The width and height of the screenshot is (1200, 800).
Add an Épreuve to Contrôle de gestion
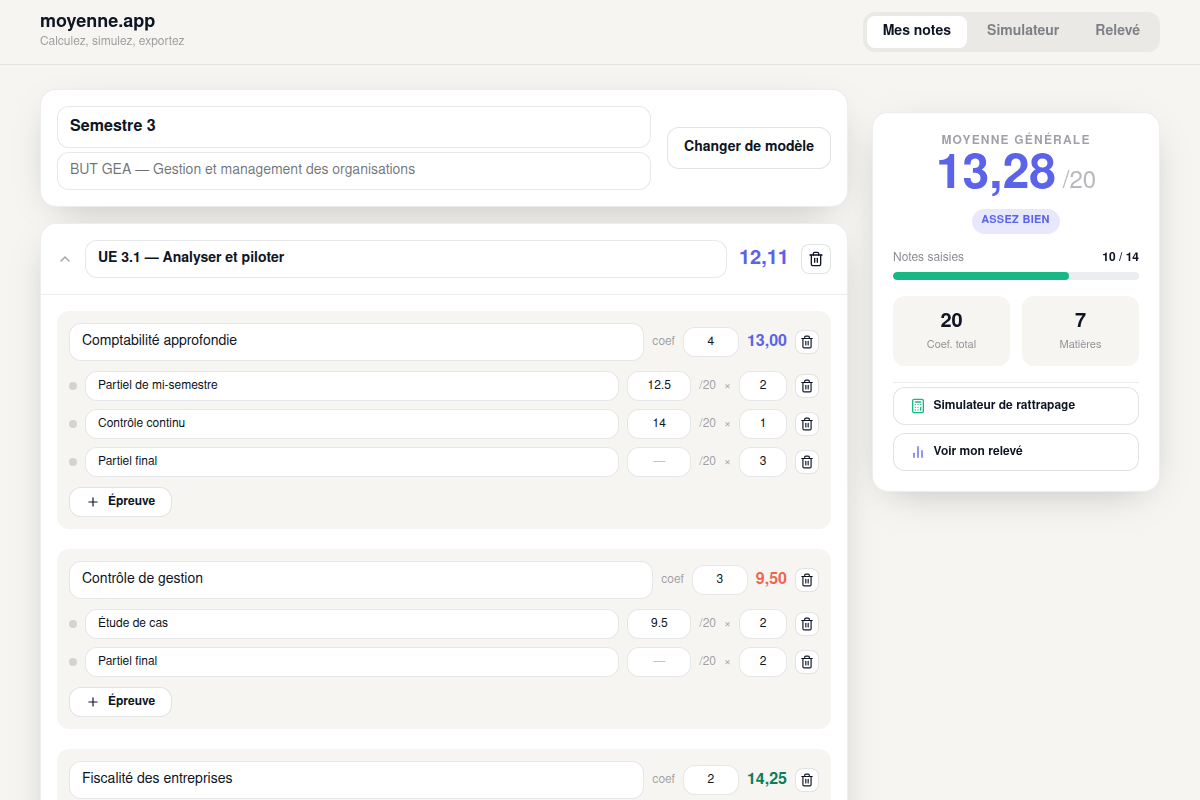[120, 702]
